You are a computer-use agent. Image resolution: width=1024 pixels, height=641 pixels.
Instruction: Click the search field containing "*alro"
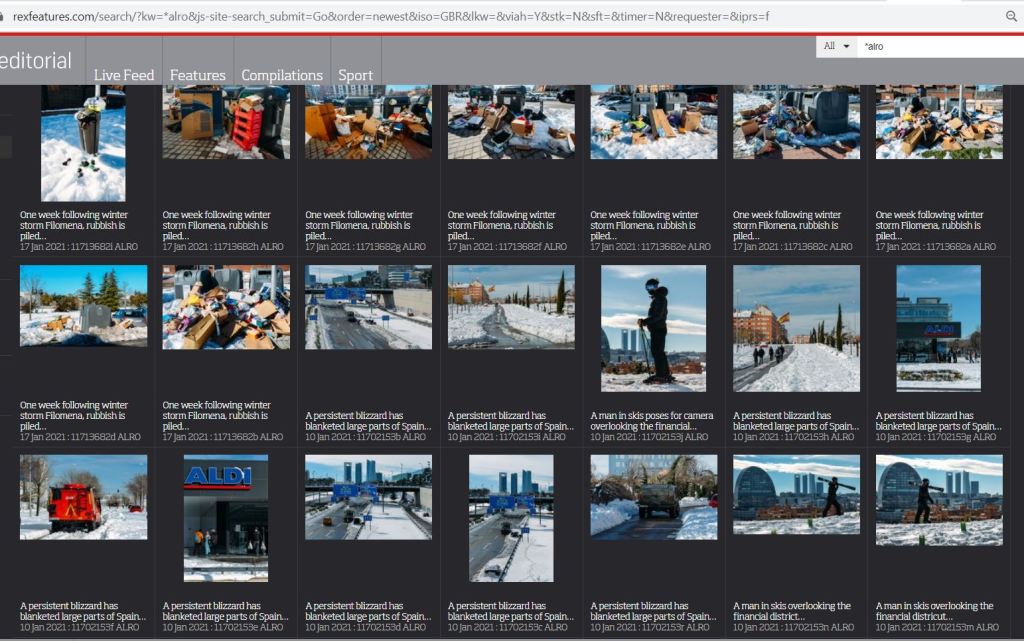pos(938,46)
